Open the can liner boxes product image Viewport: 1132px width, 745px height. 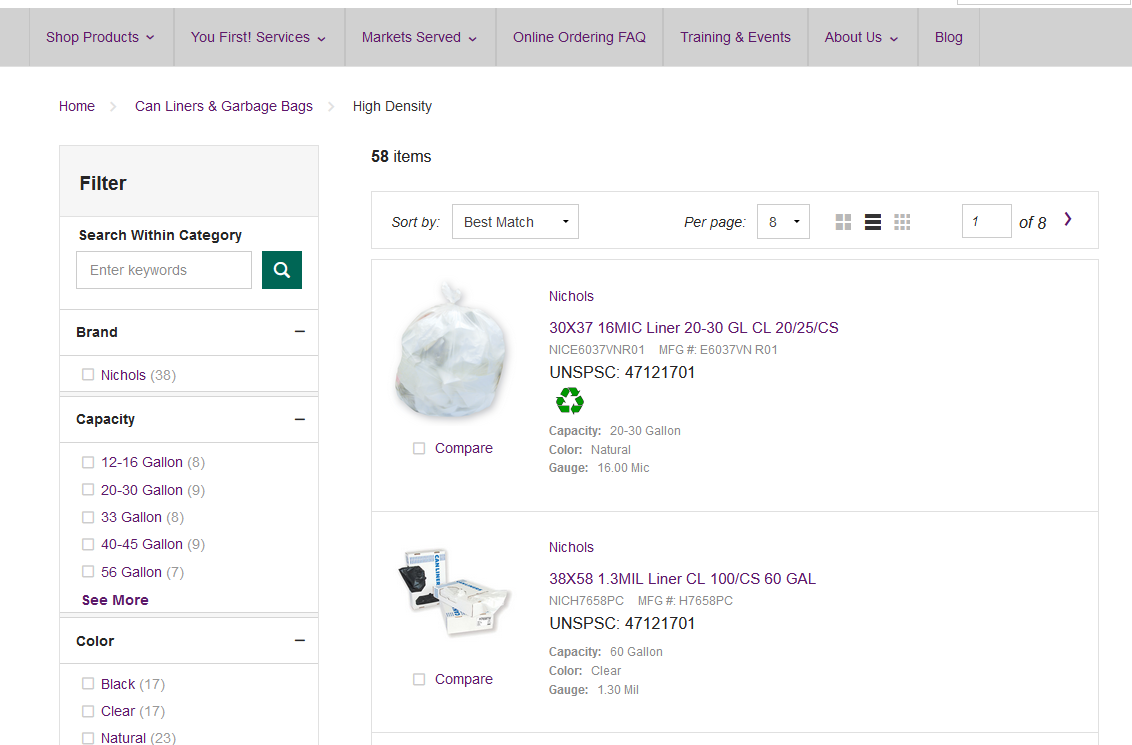[x=453, y=591]
